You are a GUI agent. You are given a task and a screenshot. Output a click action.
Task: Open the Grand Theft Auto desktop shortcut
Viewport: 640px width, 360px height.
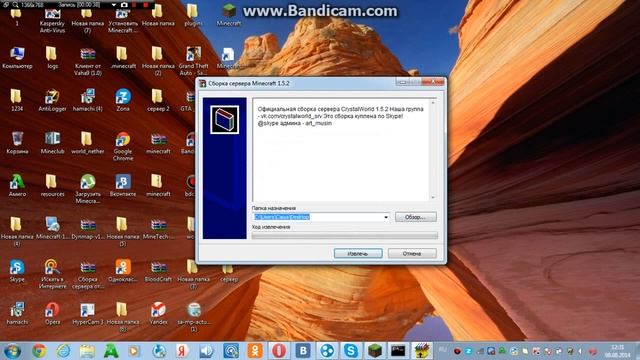click(x=193, y=60)
